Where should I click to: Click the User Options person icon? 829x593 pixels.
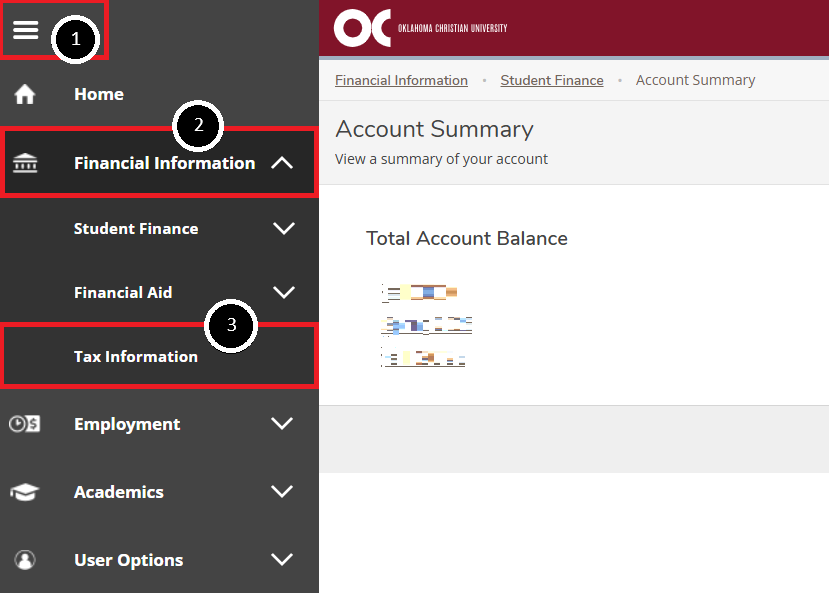(25, 560)
